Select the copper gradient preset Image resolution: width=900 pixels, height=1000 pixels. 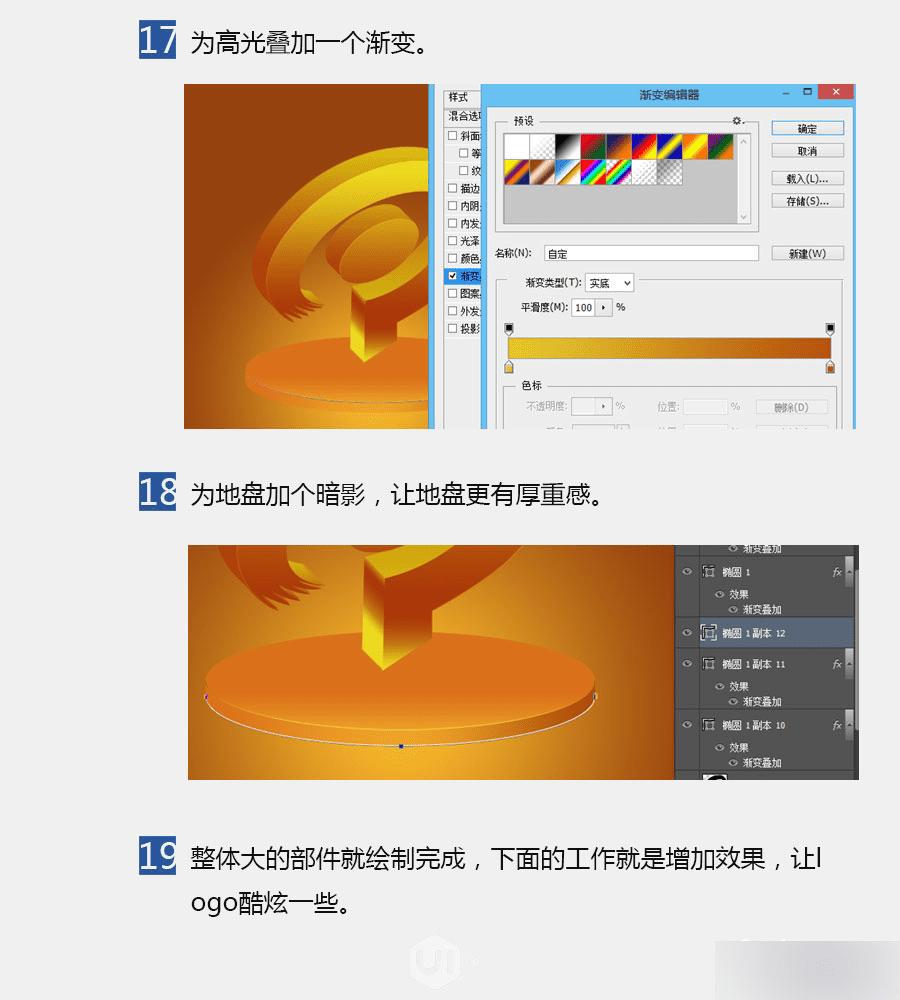pyautogui.click(x=542, y=172)
